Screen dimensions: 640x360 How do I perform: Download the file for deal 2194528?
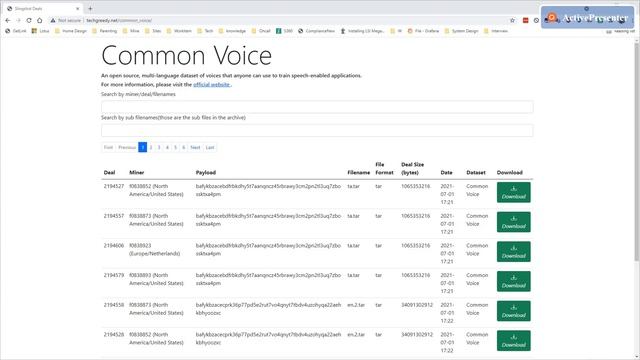point(513,340)
